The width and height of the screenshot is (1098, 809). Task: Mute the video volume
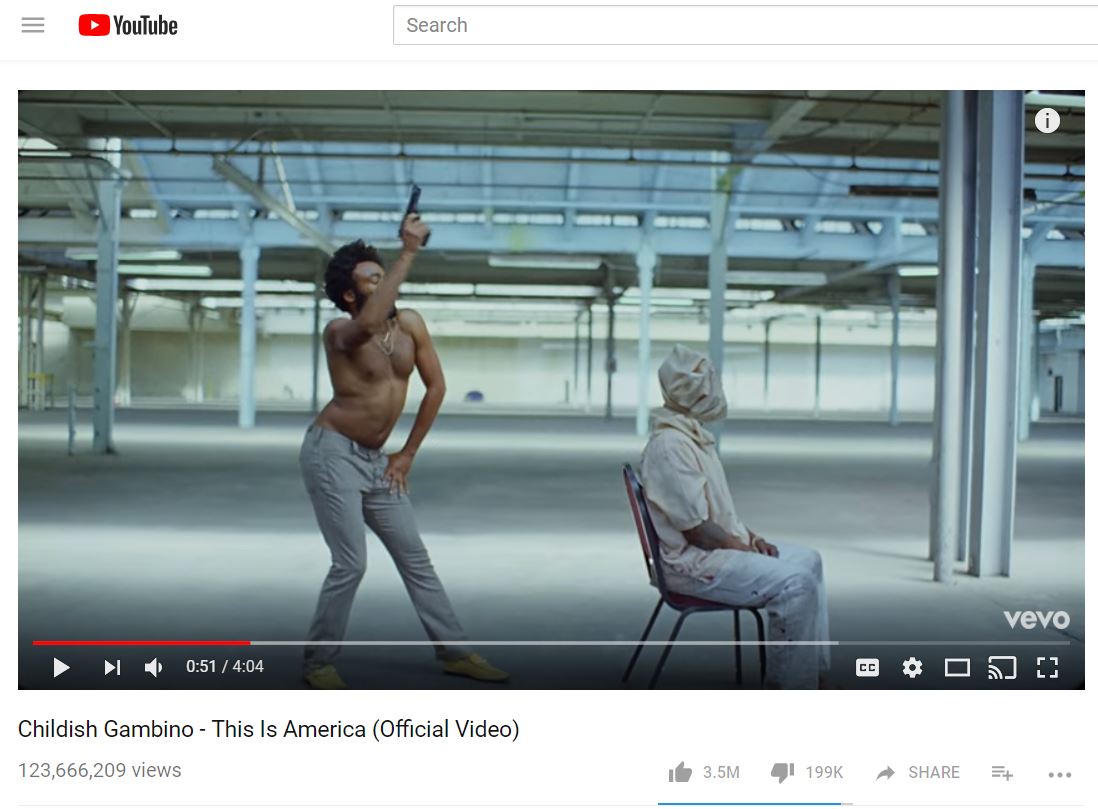153,667
